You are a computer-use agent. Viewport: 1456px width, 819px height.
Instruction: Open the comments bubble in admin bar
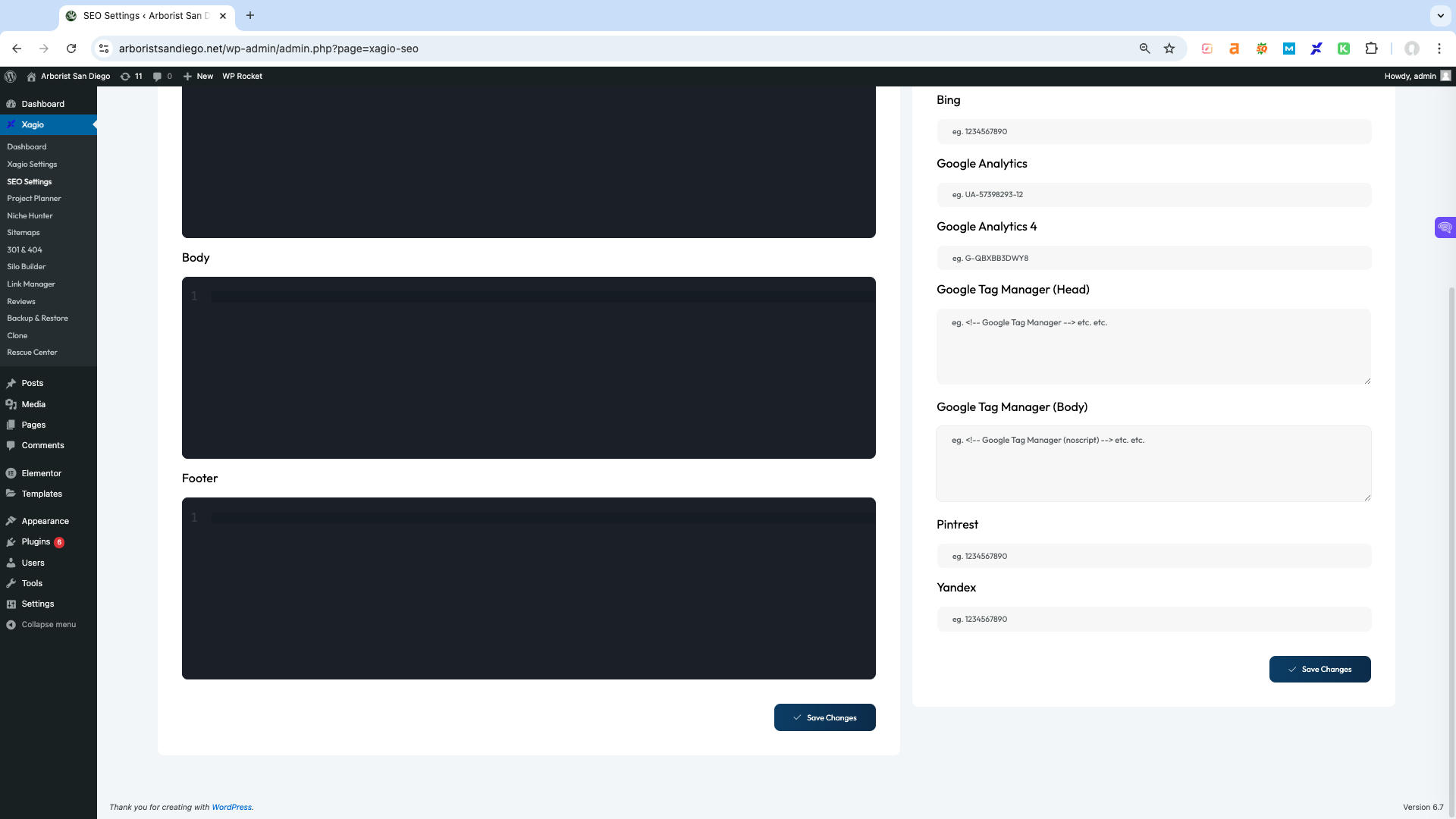tap(162, 76)
